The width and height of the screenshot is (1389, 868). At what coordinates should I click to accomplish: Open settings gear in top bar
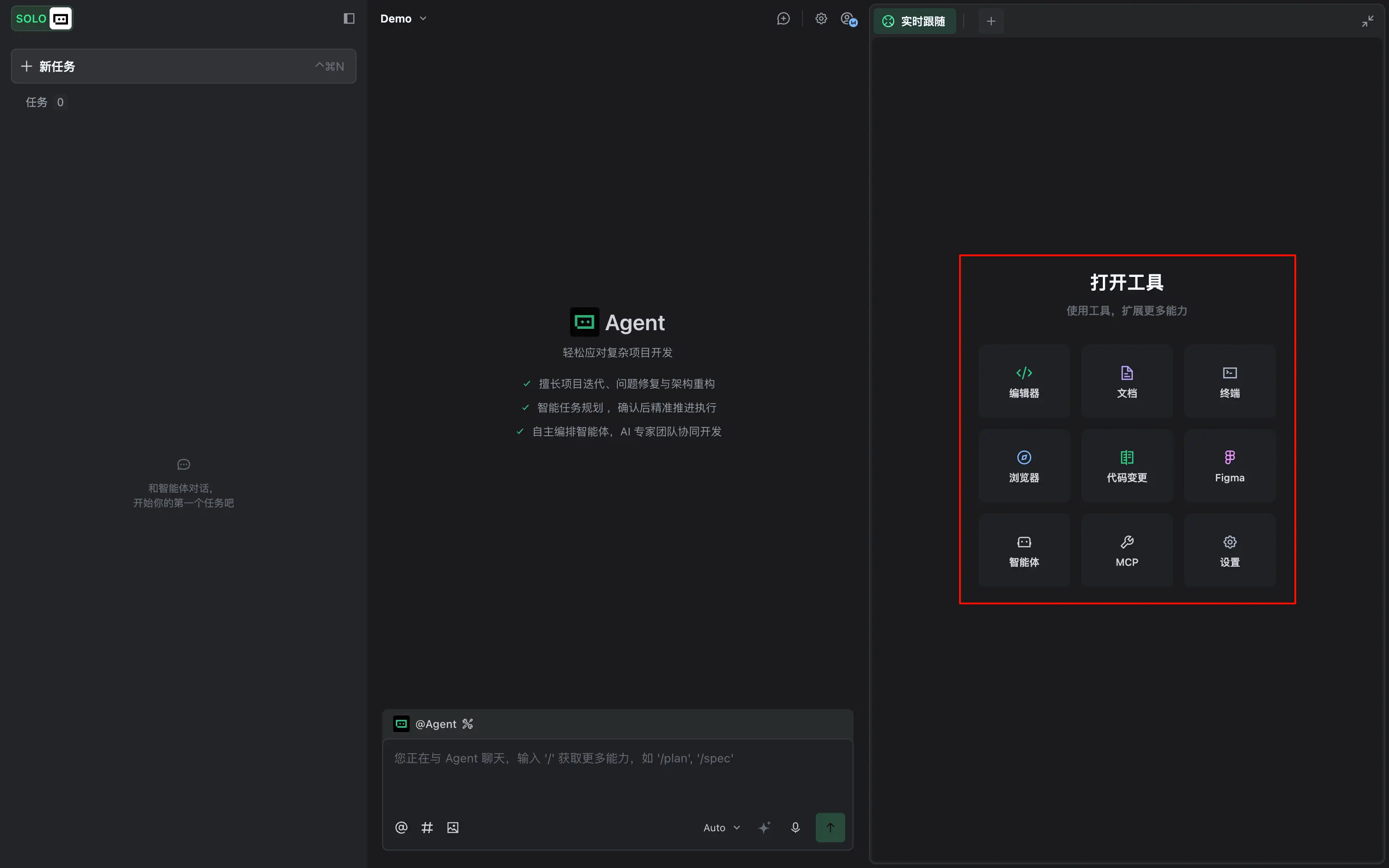click(x=821, y=19)
